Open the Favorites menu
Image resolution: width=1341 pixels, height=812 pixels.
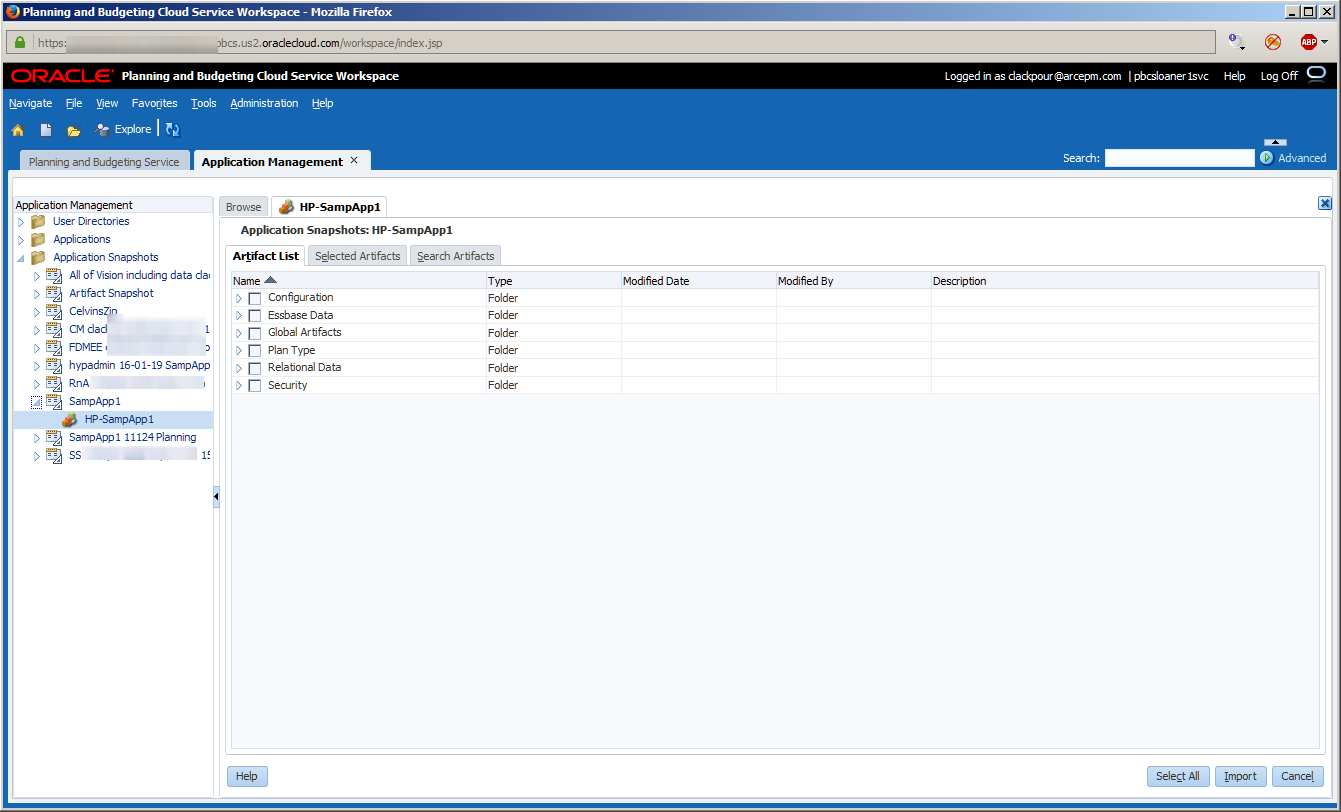pos(154,103)
